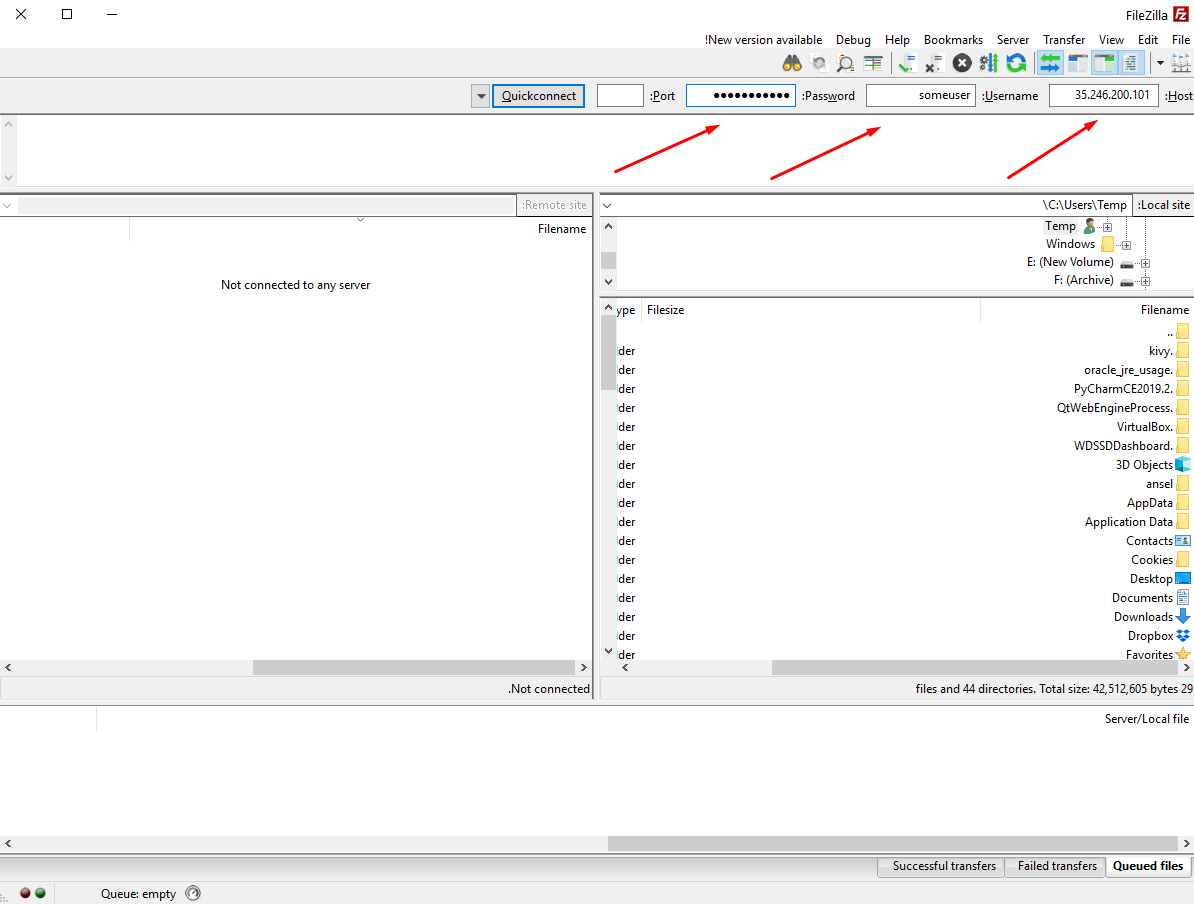Click the queue status indicator icon
1194x904 pixels.
(193, 893)
